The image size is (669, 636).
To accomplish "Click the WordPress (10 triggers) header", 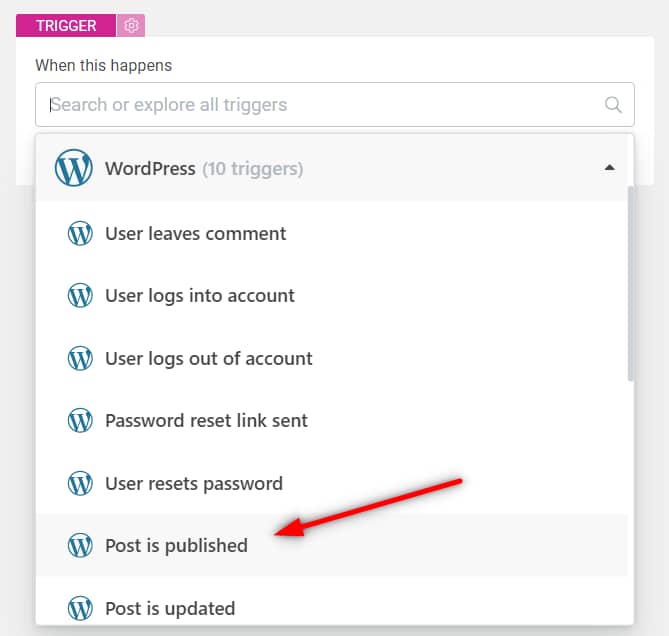I will [x=332, y=168].
